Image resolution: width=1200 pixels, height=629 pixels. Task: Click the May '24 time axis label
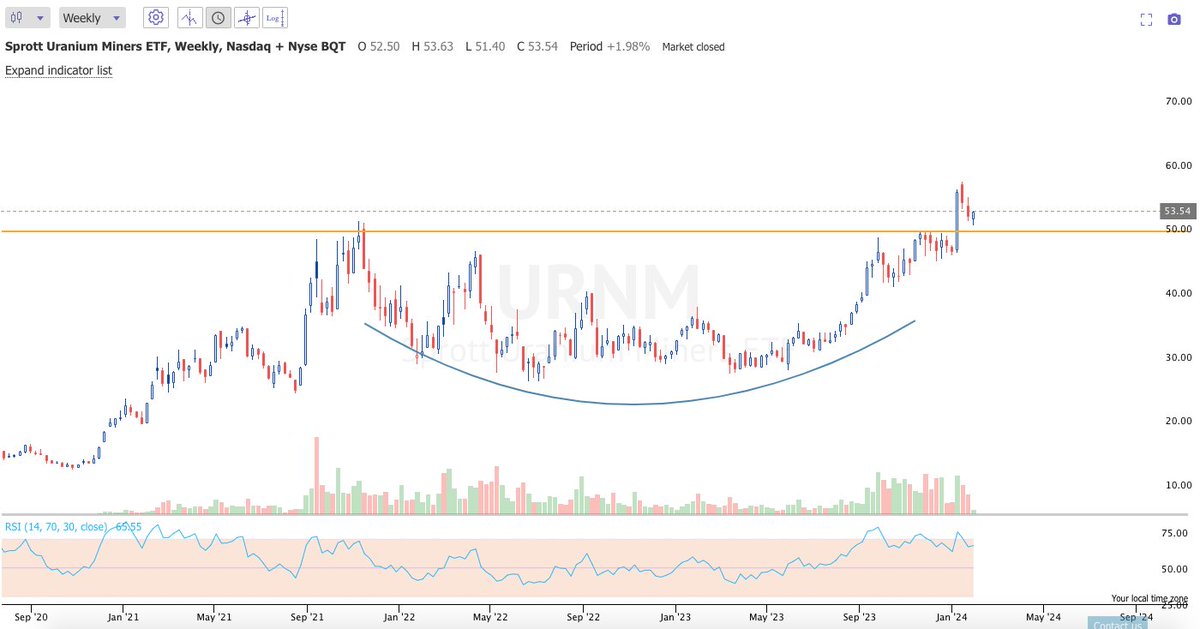1044,618
